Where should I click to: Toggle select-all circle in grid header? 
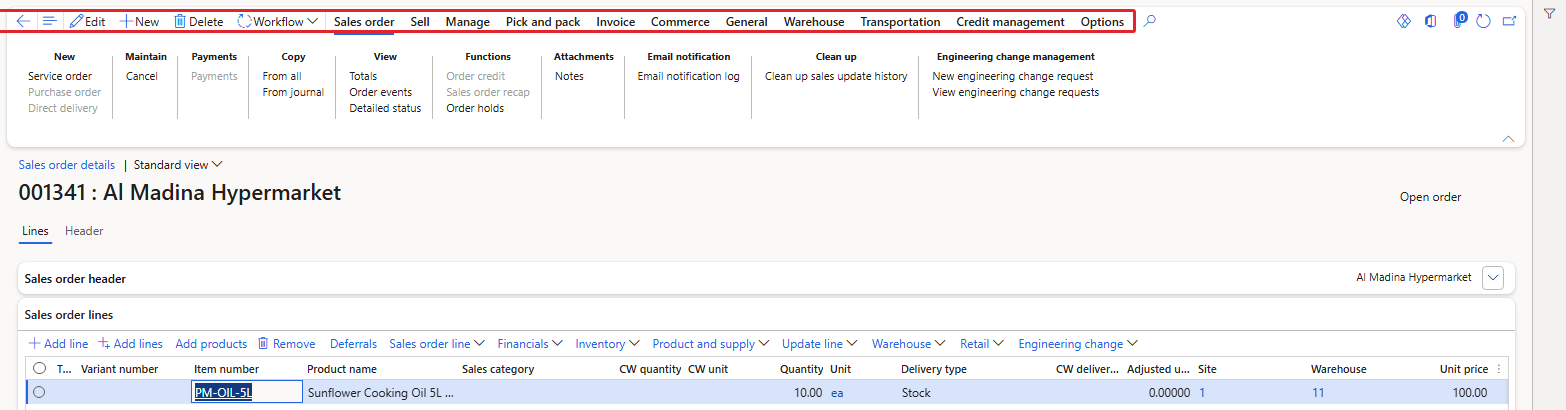coord(39,369)
